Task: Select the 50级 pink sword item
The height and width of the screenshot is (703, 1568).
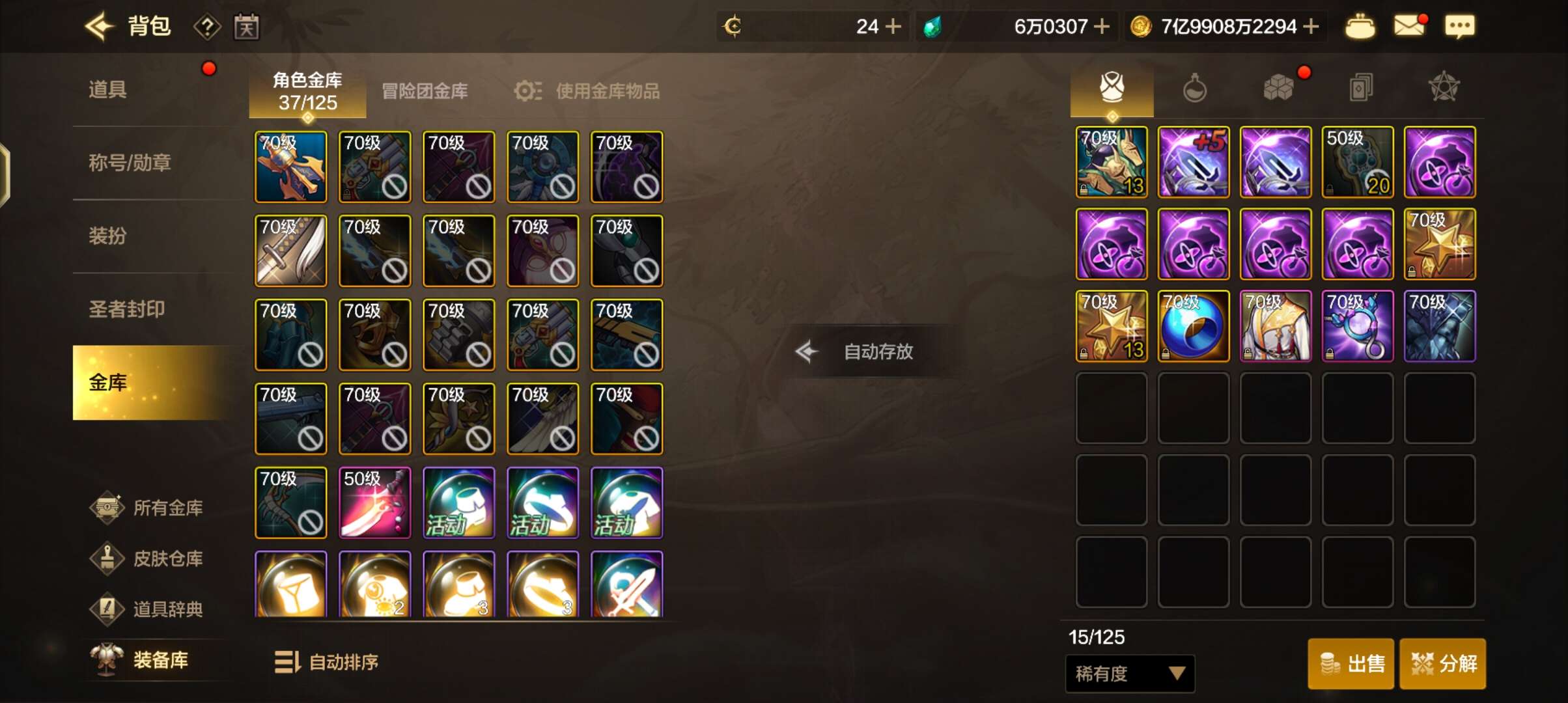Action: tap(375, 503)
